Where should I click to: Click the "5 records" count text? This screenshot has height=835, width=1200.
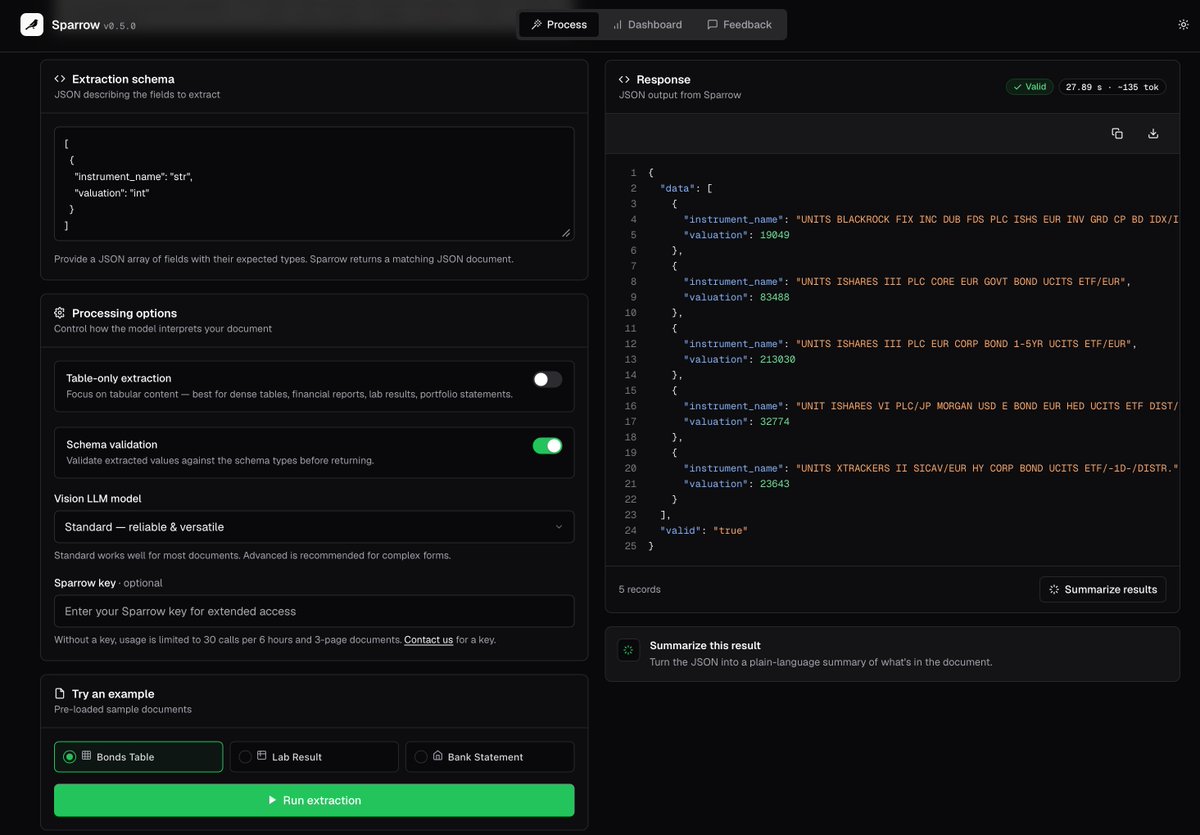[x=640, y=589]
